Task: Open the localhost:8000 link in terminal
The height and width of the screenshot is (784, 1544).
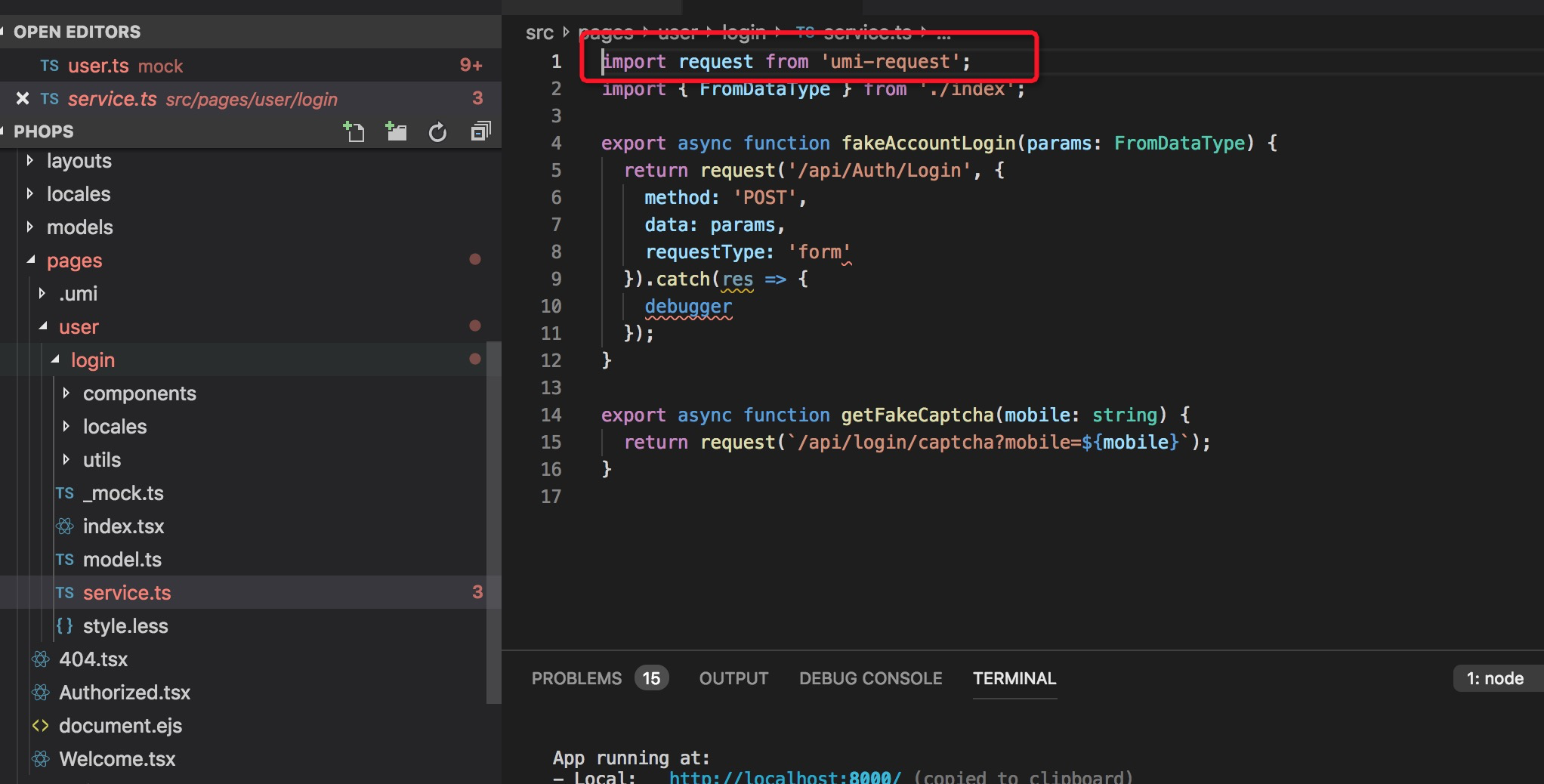Action: pyautogui.click(x=785, y=777)
